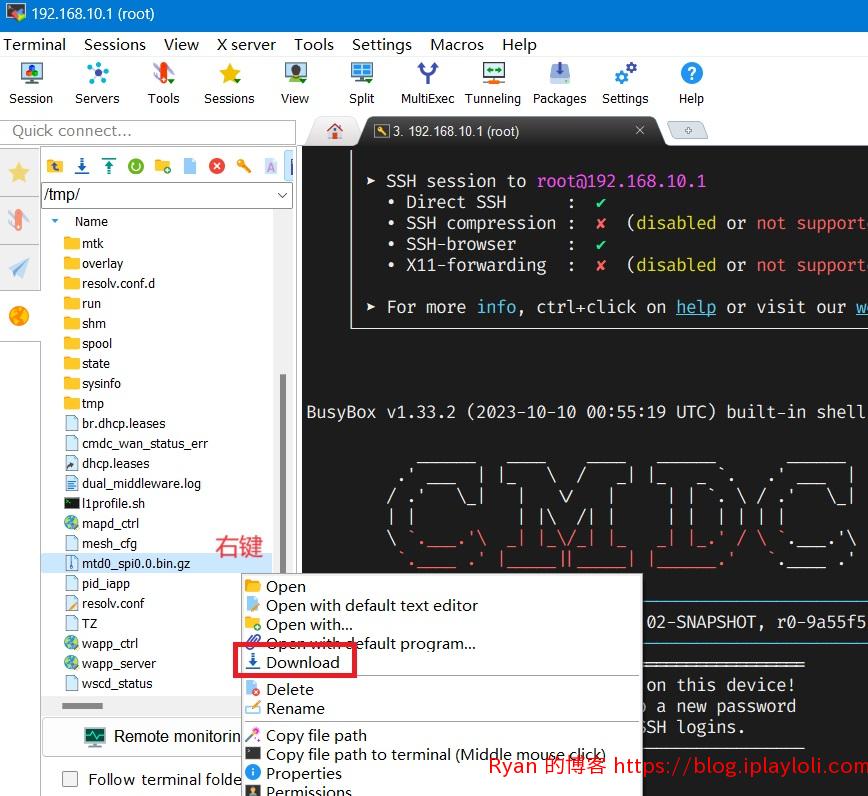
Task: Select Rename in the context menu
Action: coord(295,709)
